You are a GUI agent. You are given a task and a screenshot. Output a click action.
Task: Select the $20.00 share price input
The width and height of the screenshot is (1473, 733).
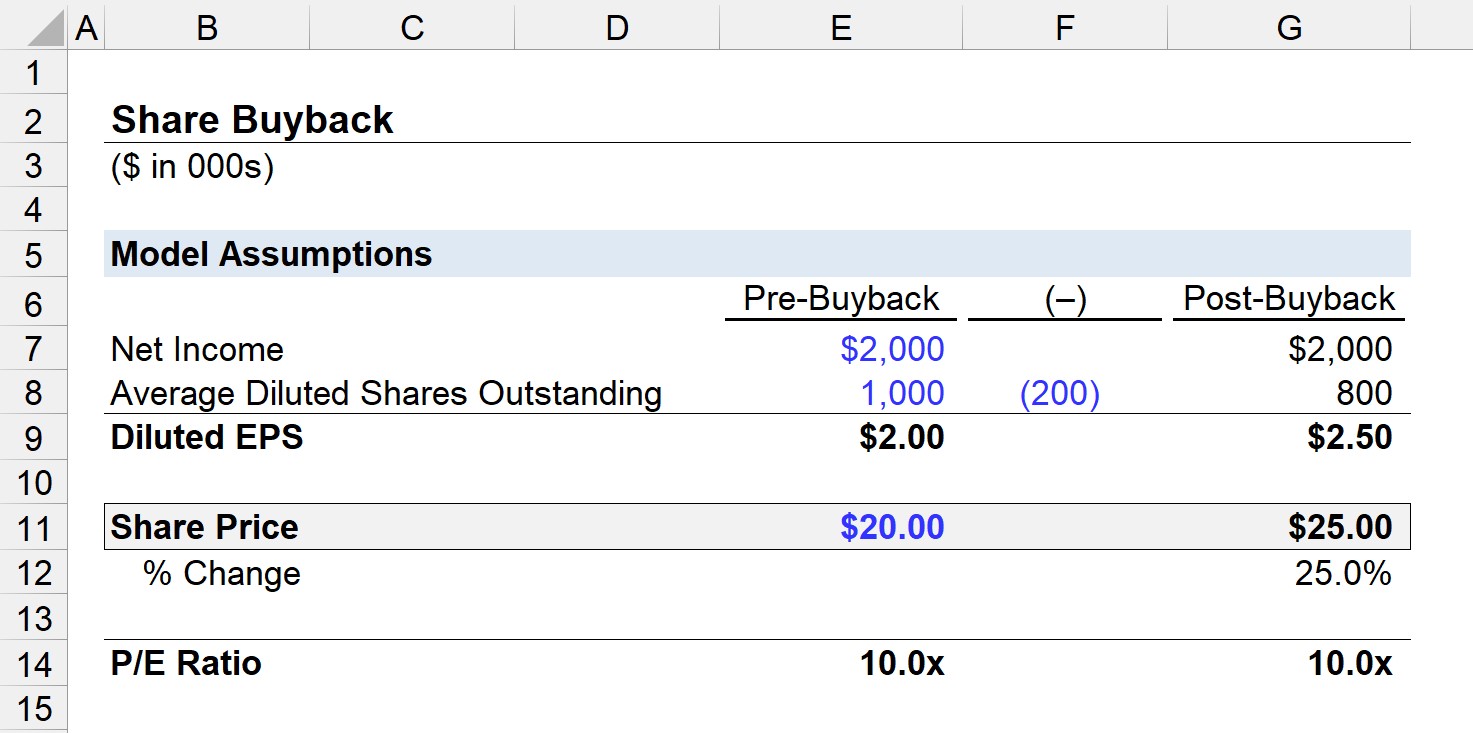tap(892, 527)
